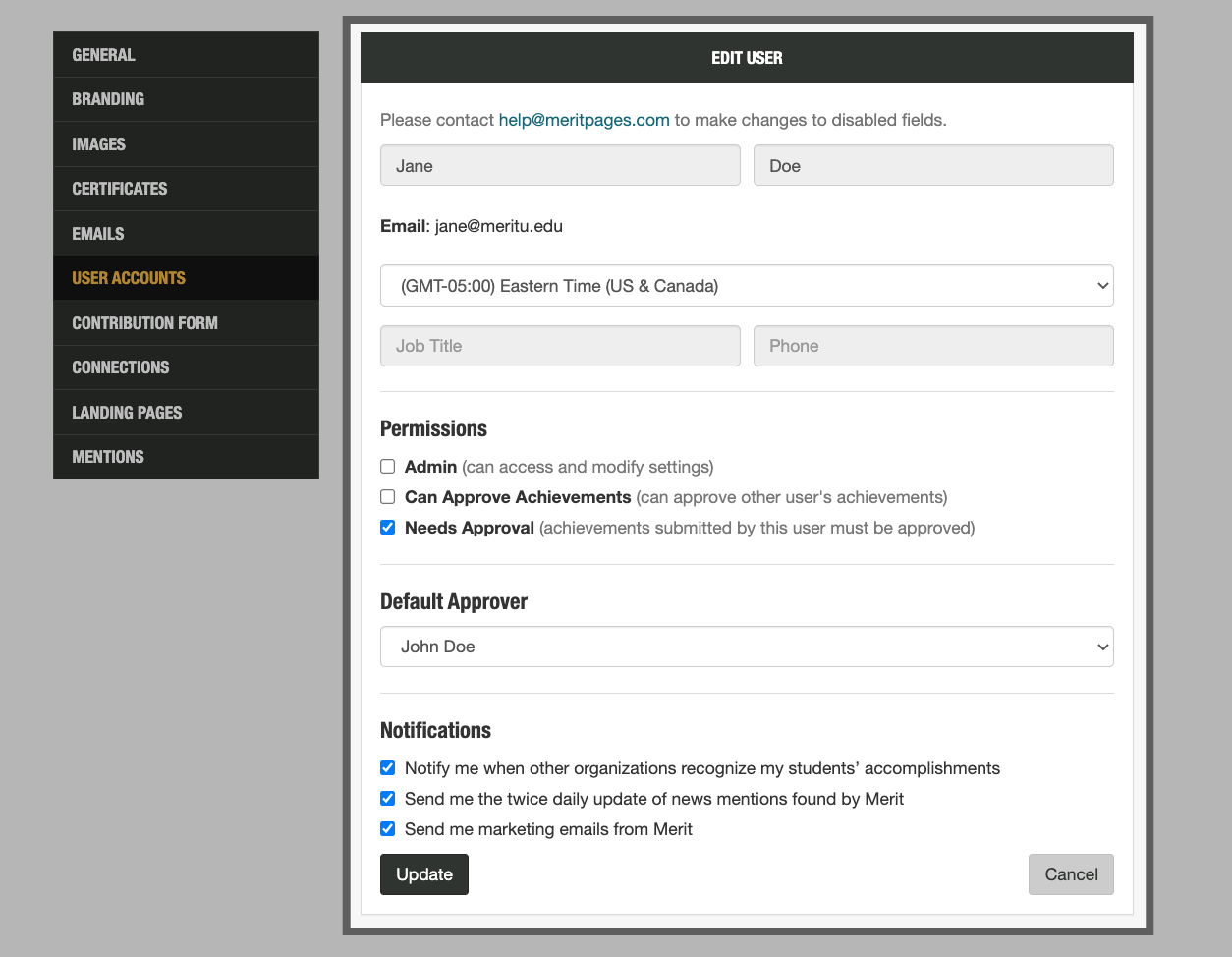Open the Default Approver dropdown
Image resolution: width=1232 pixels, height=957 pixels.
pos(747,647)
